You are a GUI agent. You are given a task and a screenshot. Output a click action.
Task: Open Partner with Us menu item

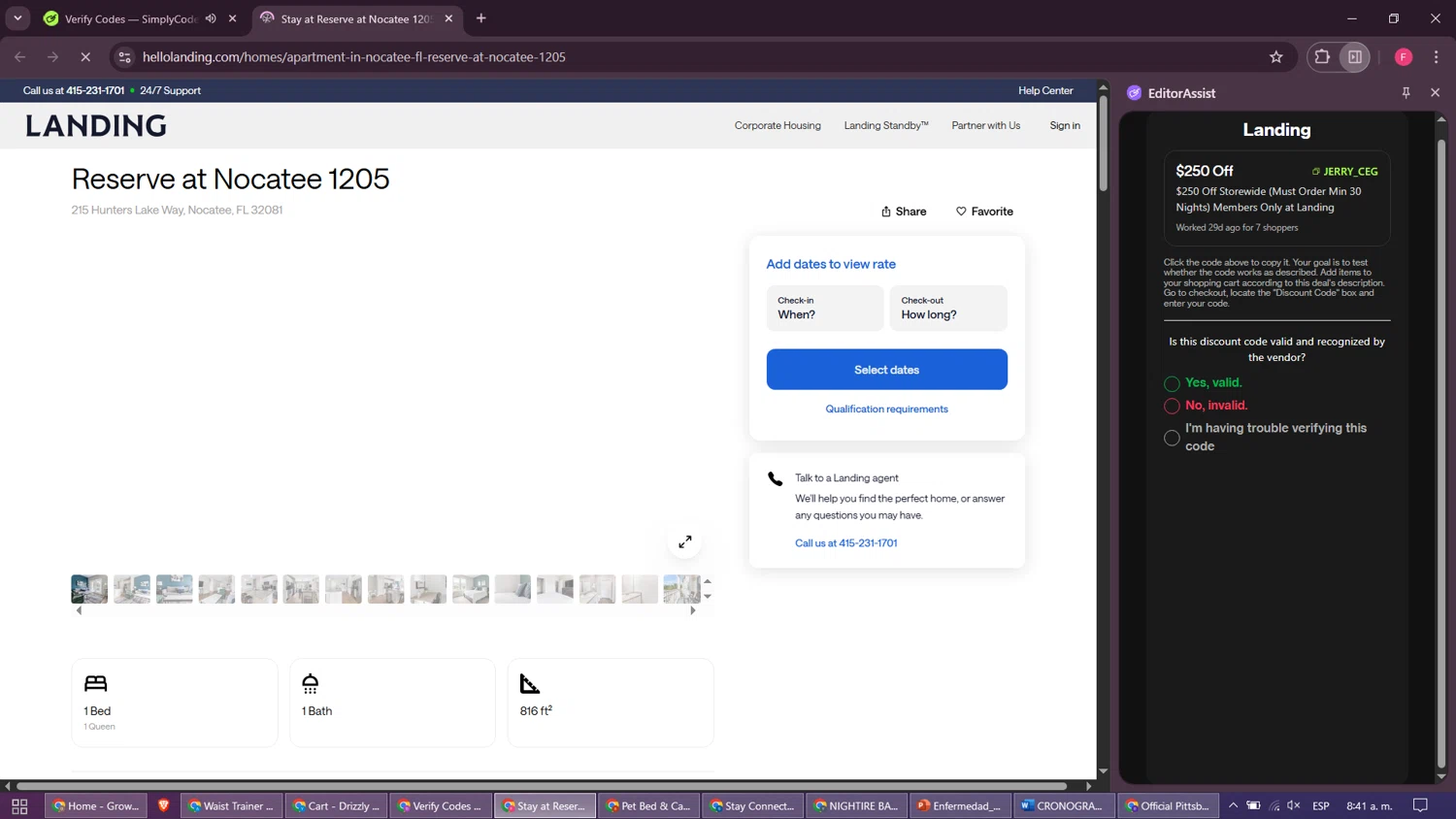tap(985, 125)
